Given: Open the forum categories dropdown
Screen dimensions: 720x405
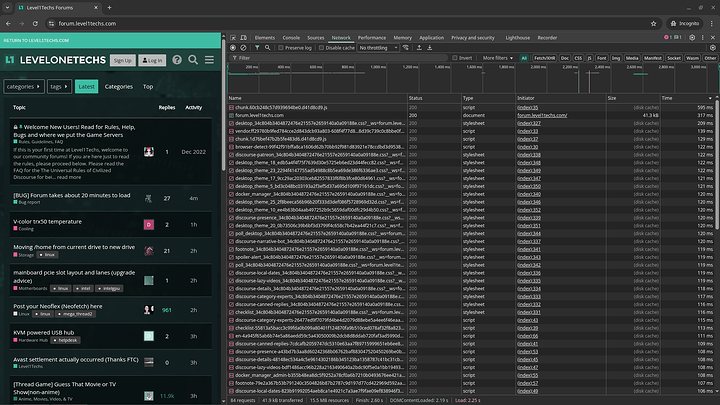Looking at the screenshot, I should [x=22, y=87].
